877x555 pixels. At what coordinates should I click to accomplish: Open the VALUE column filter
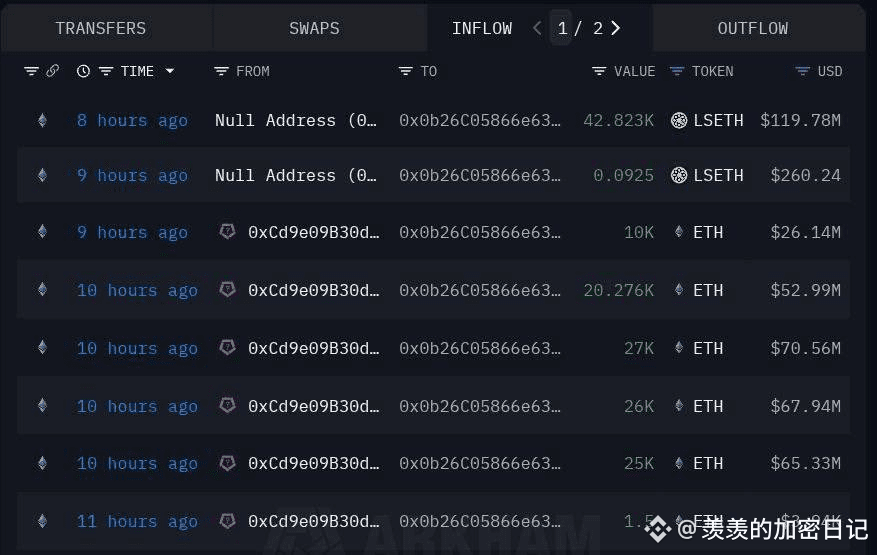coord(599,71)
